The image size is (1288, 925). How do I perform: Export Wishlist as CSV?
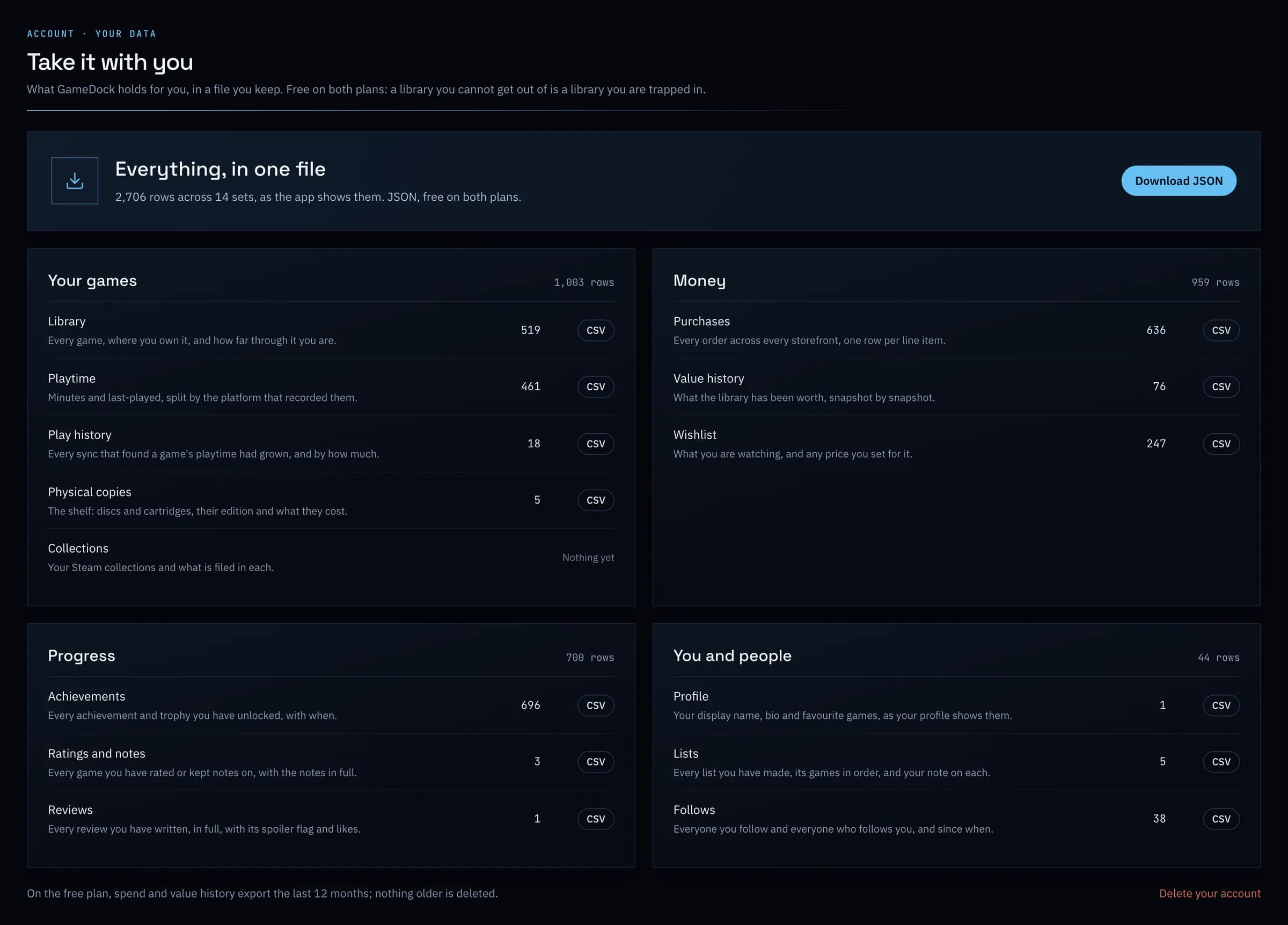(1221, 444)
